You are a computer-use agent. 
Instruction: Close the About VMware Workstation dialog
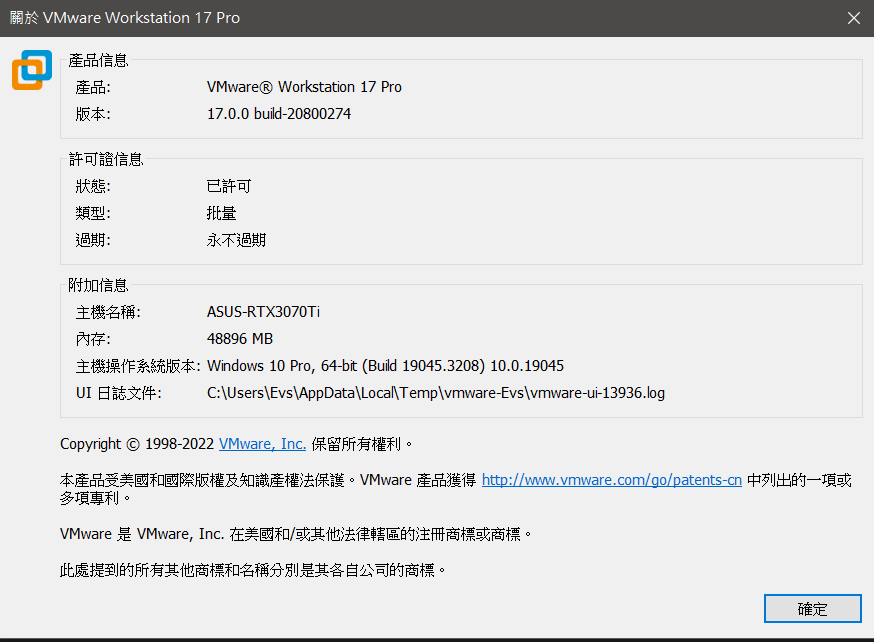[853, 18]
